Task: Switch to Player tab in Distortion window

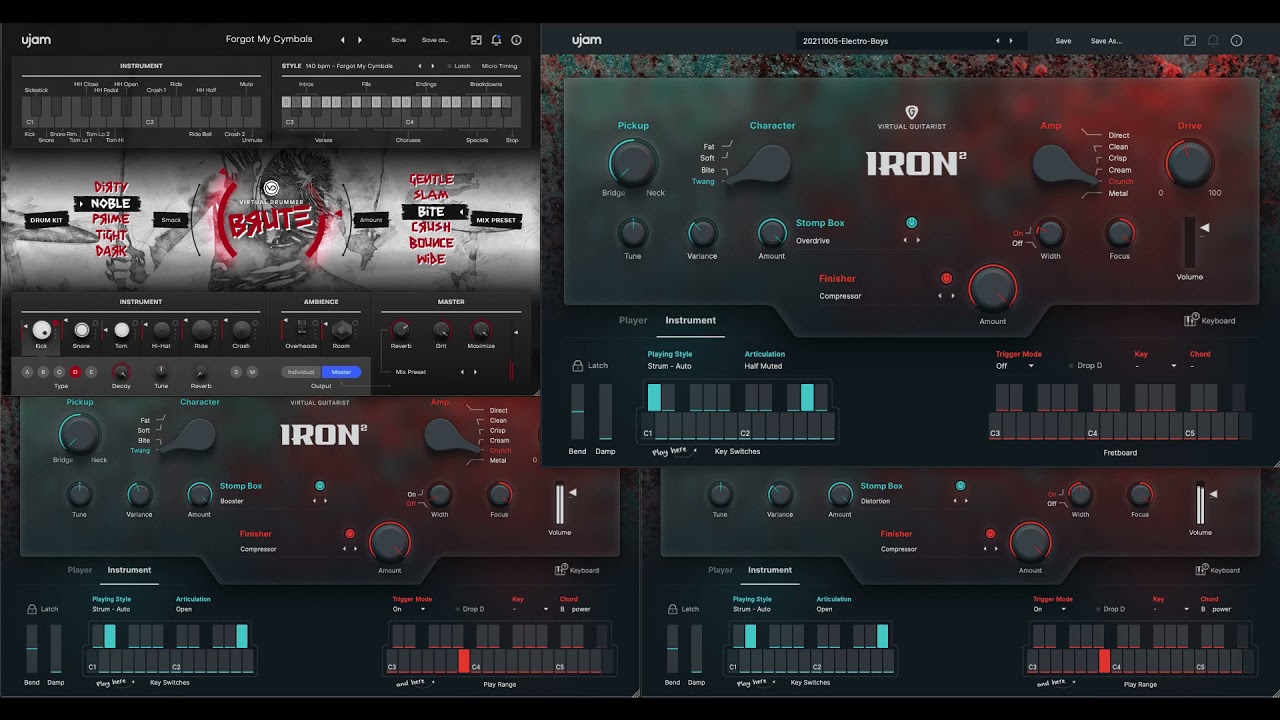Action: pyautogui.click(x=720, y=570)
